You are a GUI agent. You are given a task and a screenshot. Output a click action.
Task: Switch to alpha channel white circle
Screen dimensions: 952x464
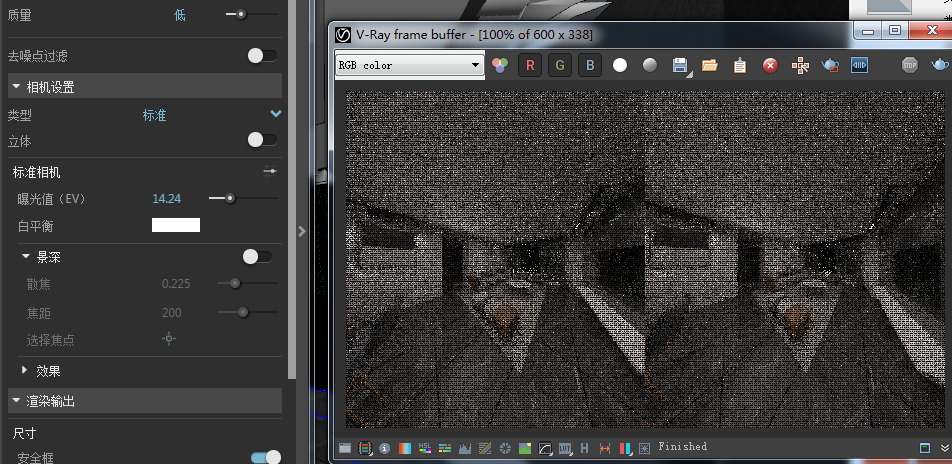click(620, 65)
